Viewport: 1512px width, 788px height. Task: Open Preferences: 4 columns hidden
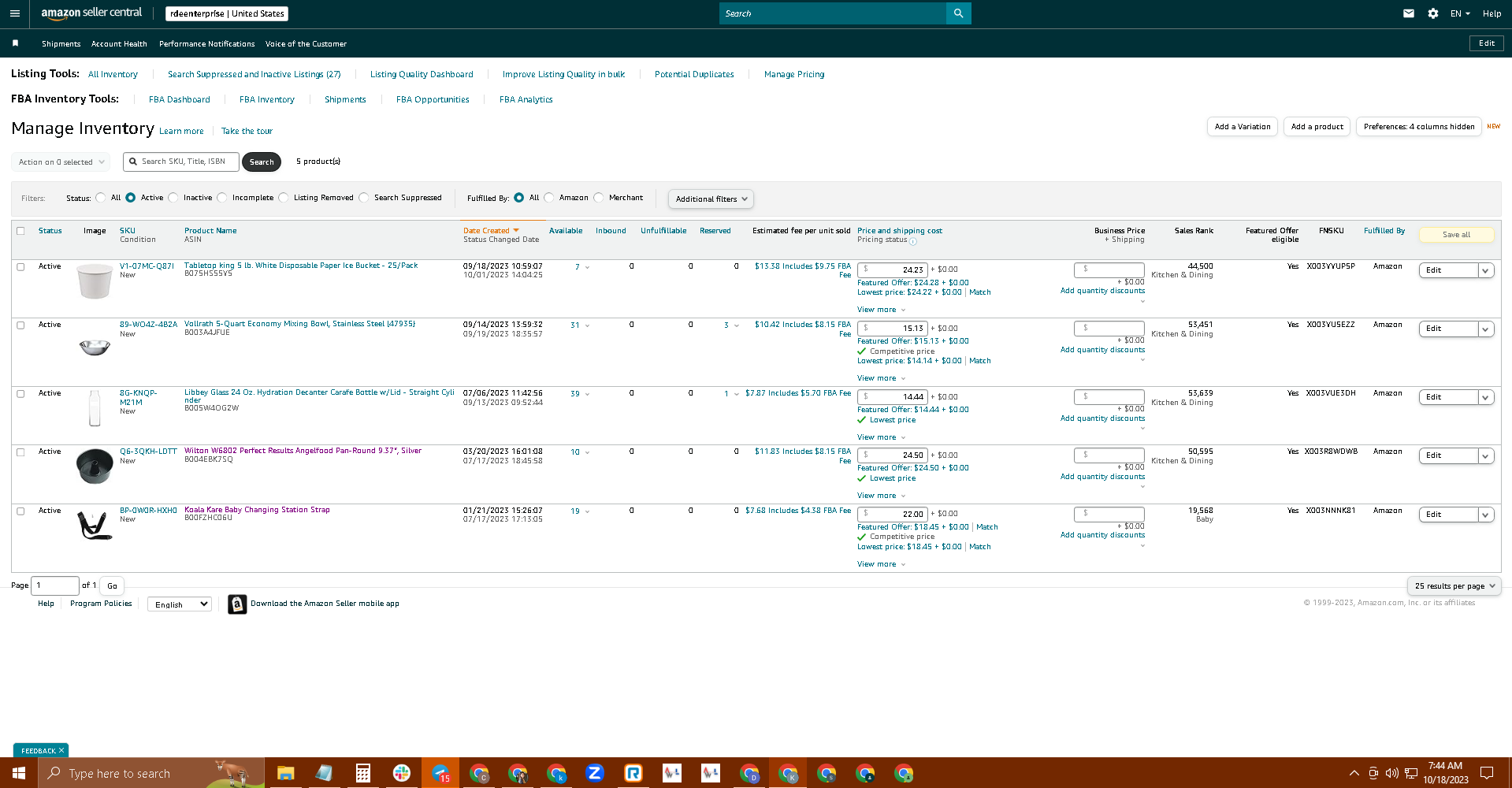[1419, 127]
